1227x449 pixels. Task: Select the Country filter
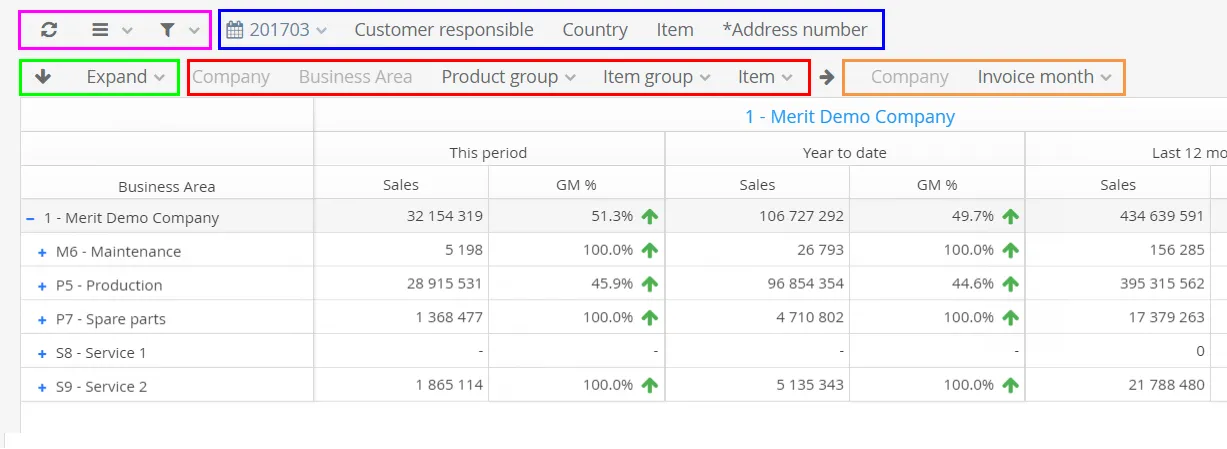tap(595, 30)
